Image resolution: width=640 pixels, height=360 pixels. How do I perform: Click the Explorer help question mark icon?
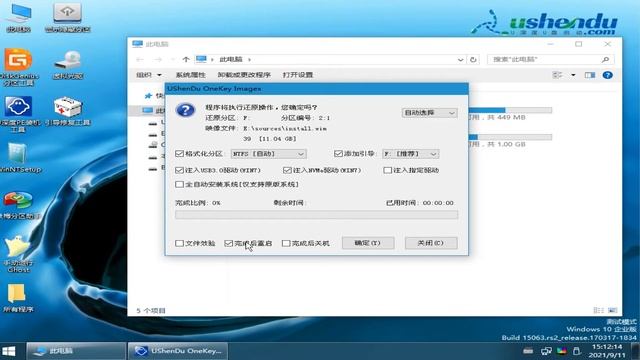[x=607, y=75]
